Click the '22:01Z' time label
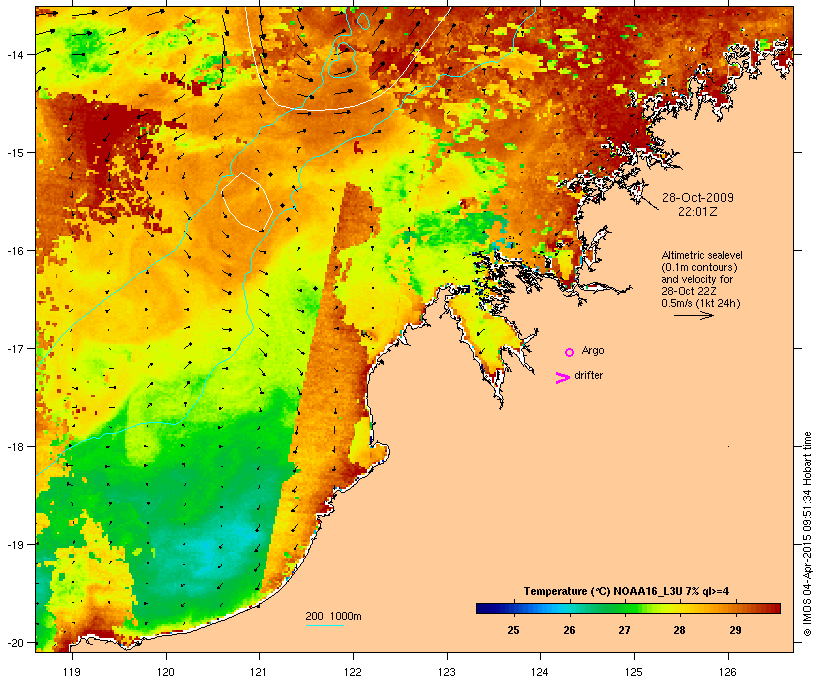 tap(698, 212)
